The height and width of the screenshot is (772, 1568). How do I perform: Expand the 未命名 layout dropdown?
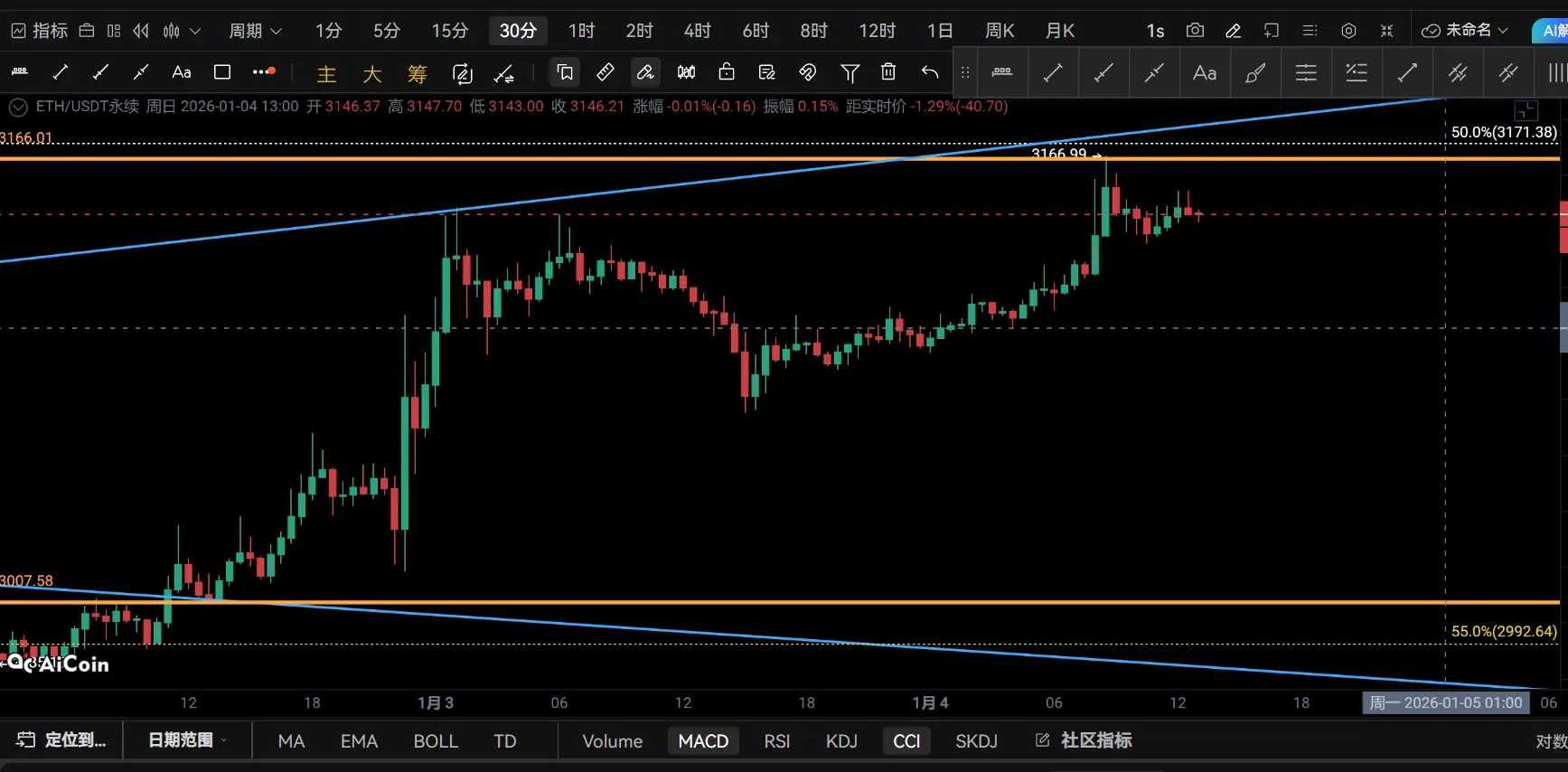pos(1465,31)
